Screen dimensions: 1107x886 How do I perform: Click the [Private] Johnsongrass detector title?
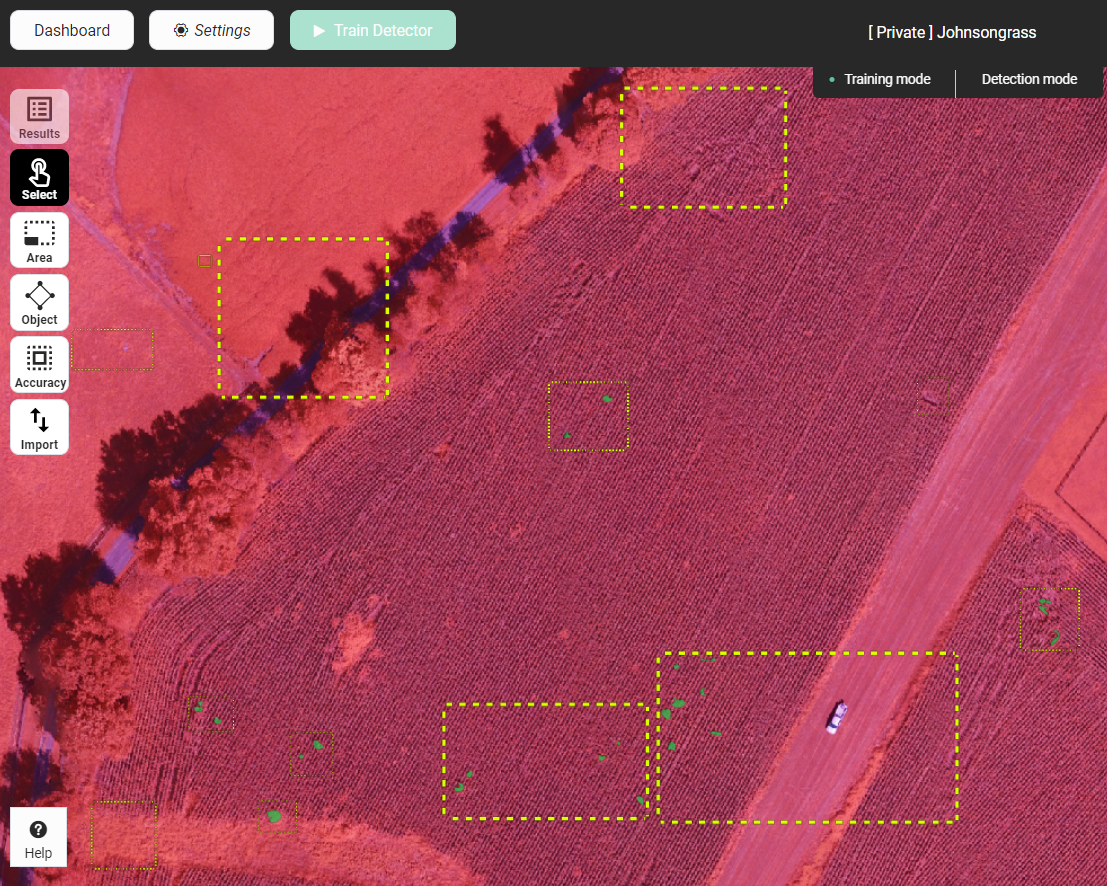[x=951, y=33]
